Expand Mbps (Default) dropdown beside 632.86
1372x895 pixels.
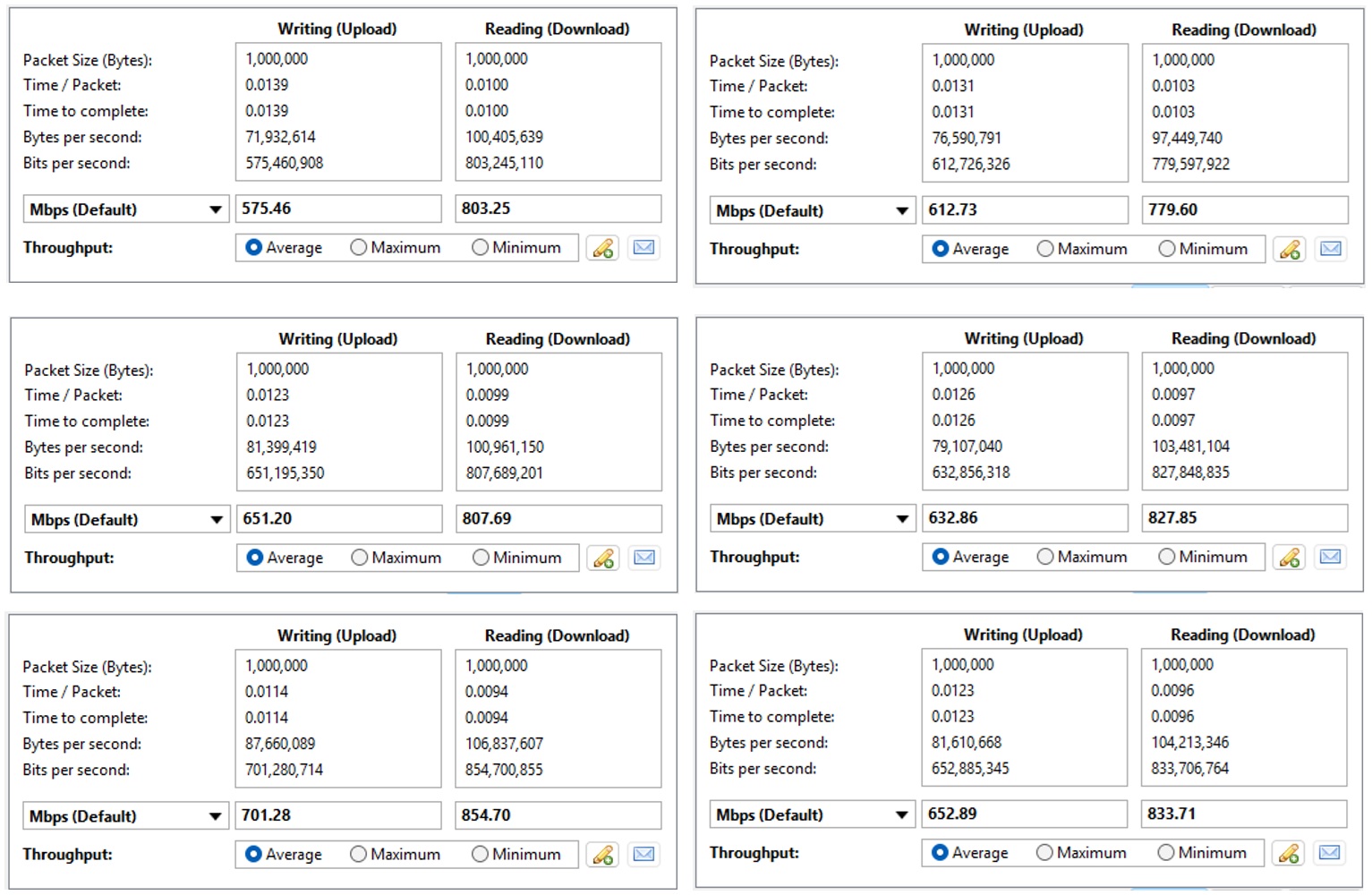pyautogui.click(x=812, y=519)
